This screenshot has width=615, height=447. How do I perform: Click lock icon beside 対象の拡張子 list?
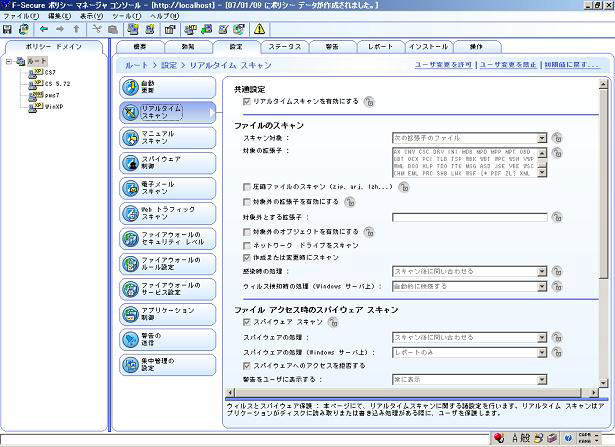click(557, 153)
